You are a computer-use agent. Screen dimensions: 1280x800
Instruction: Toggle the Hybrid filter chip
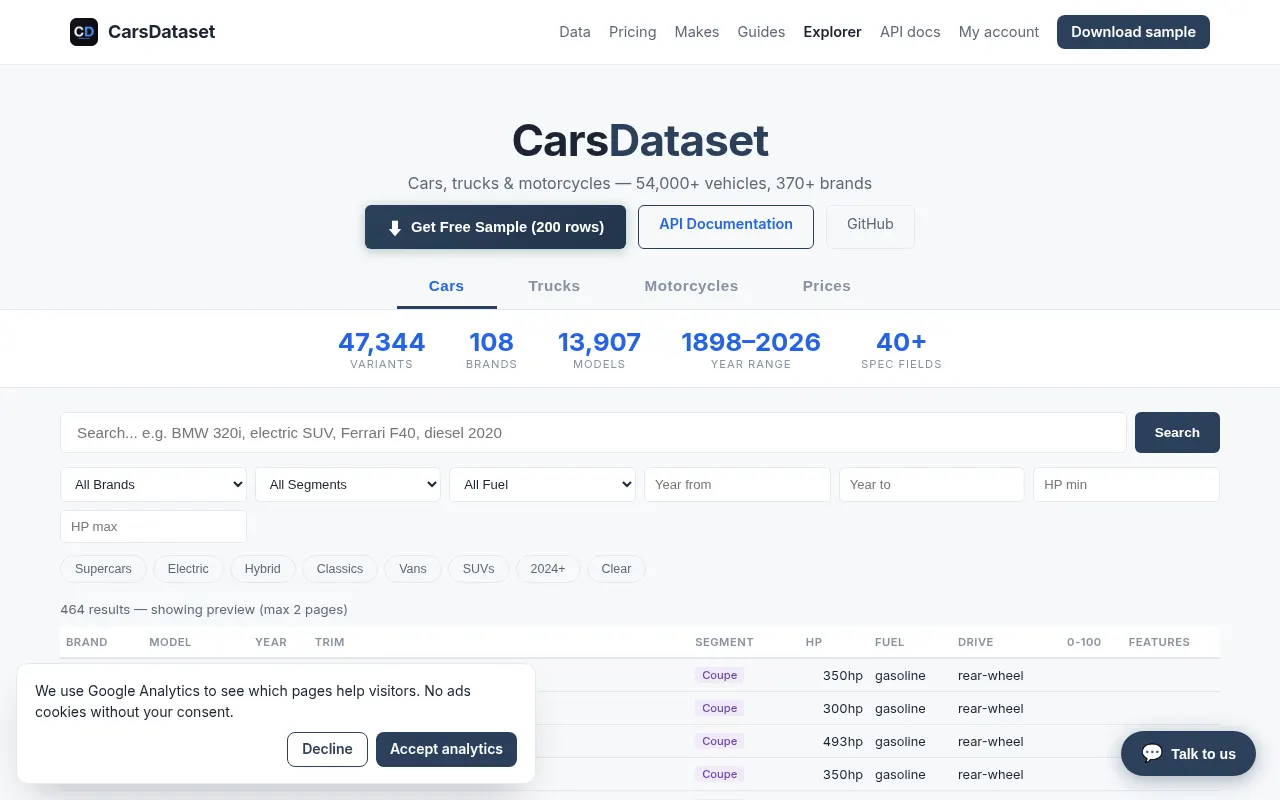pos(263,569)
